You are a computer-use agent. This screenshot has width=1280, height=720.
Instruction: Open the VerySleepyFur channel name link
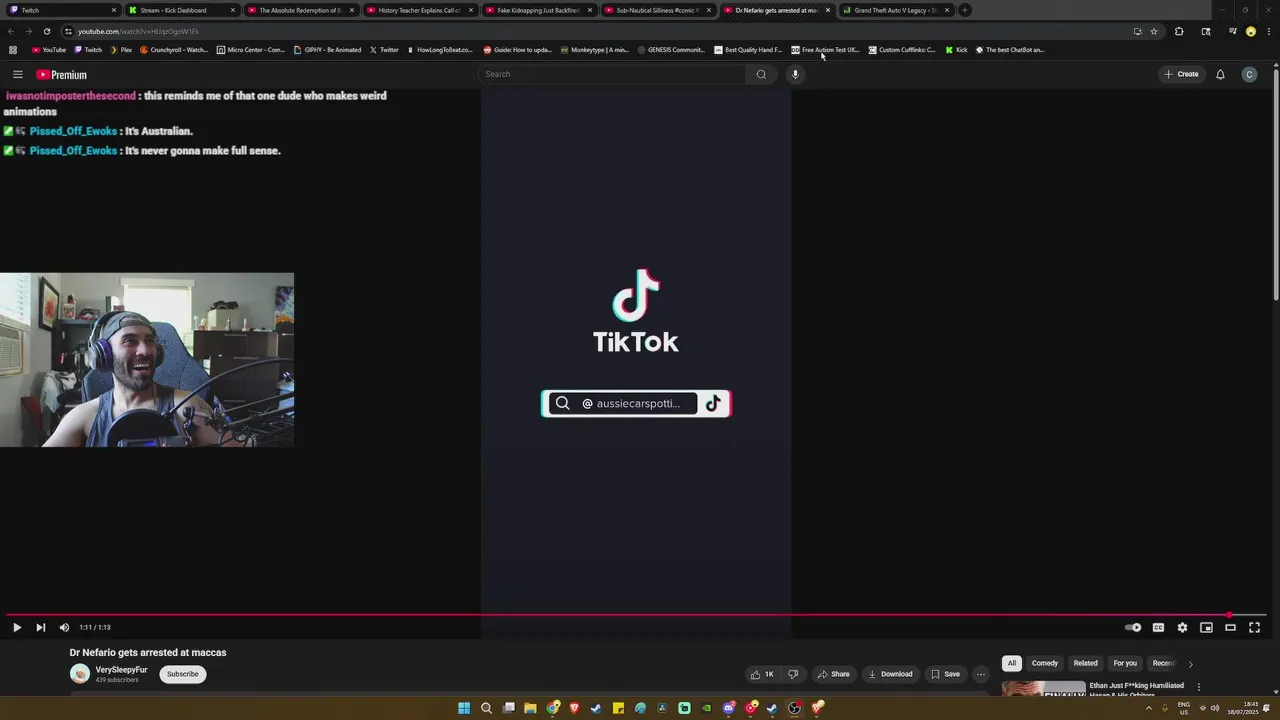[x=121, y=670]
